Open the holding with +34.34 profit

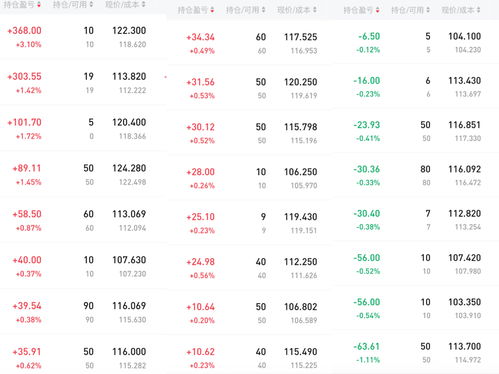tap(249, 43)
